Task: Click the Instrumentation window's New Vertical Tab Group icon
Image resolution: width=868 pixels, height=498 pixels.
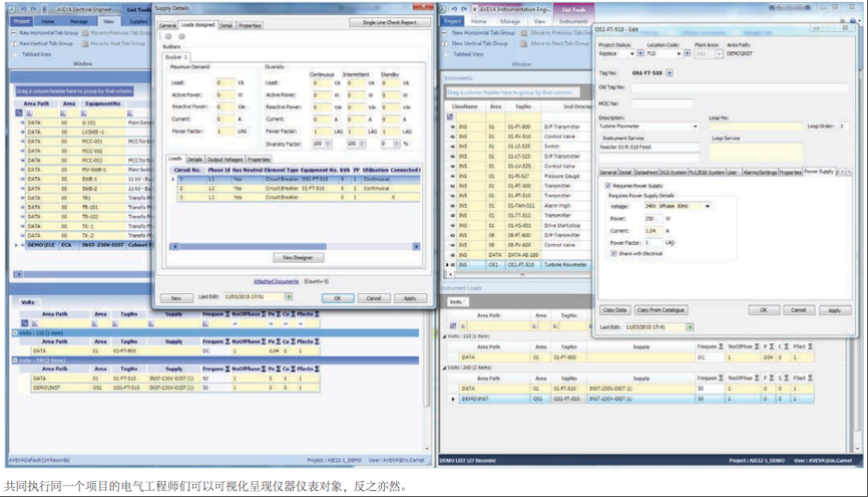Action: 446,43
